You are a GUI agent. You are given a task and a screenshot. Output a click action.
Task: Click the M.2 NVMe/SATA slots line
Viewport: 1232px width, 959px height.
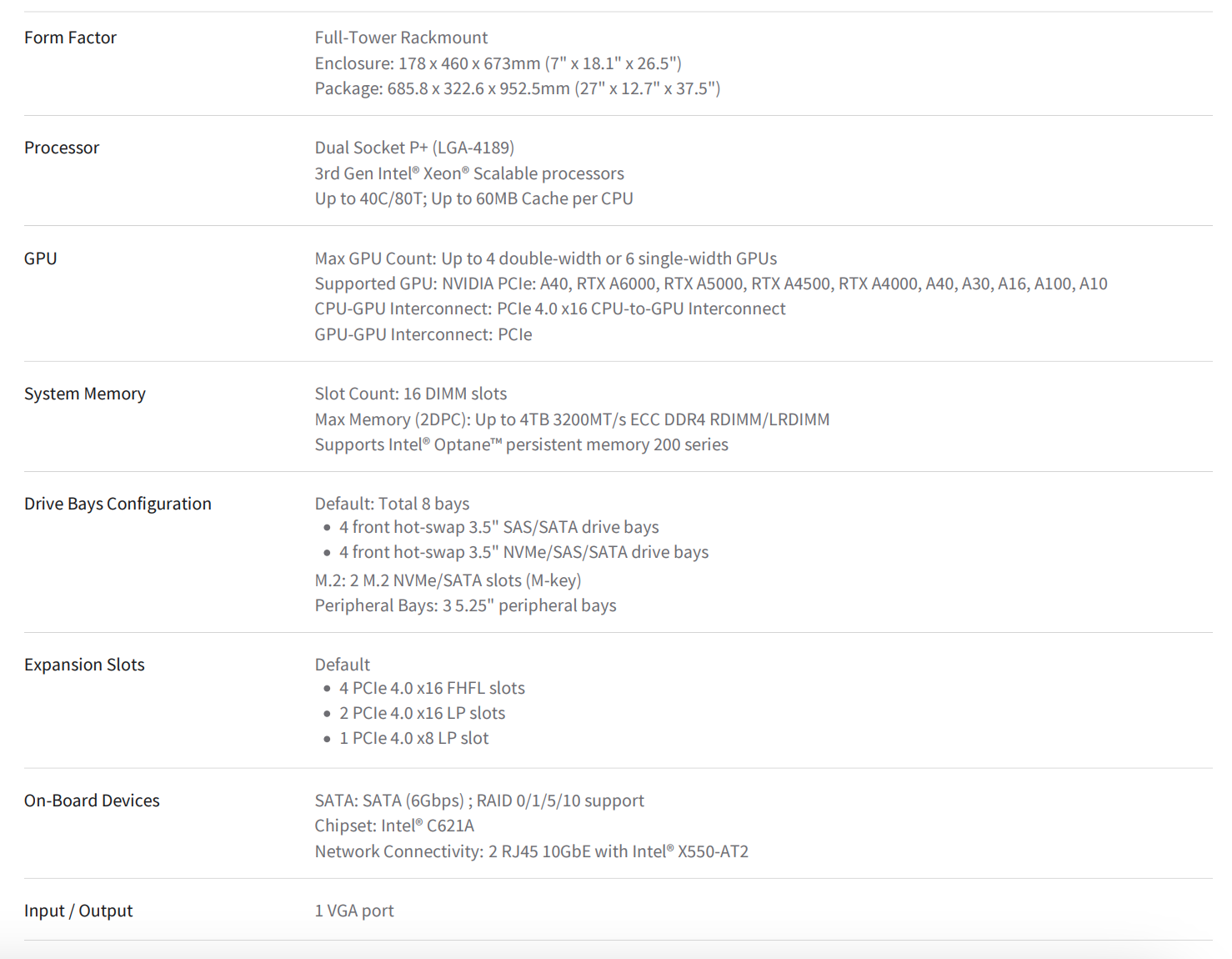[x=448, y=580]
